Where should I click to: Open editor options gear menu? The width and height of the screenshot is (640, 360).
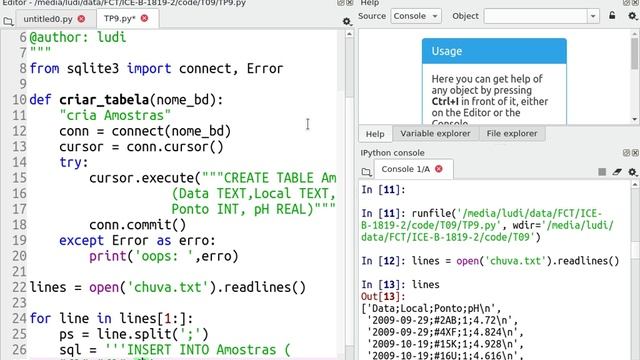tap(347, 21)
